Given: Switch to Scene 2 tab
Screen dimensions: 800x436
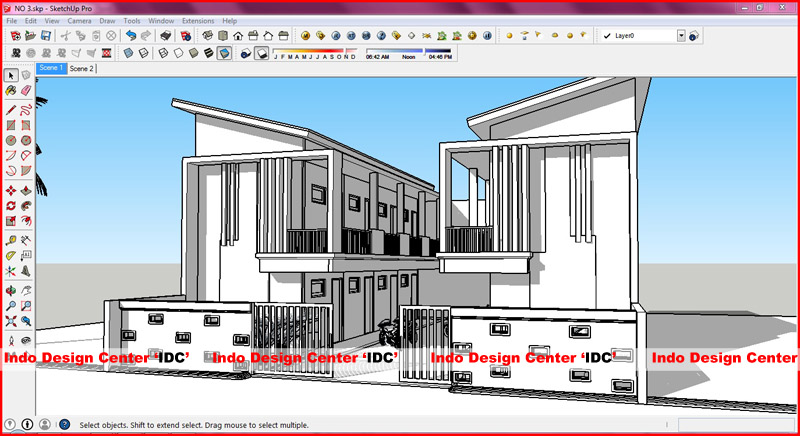Looking at the screenshot, I should click(82, 68).
